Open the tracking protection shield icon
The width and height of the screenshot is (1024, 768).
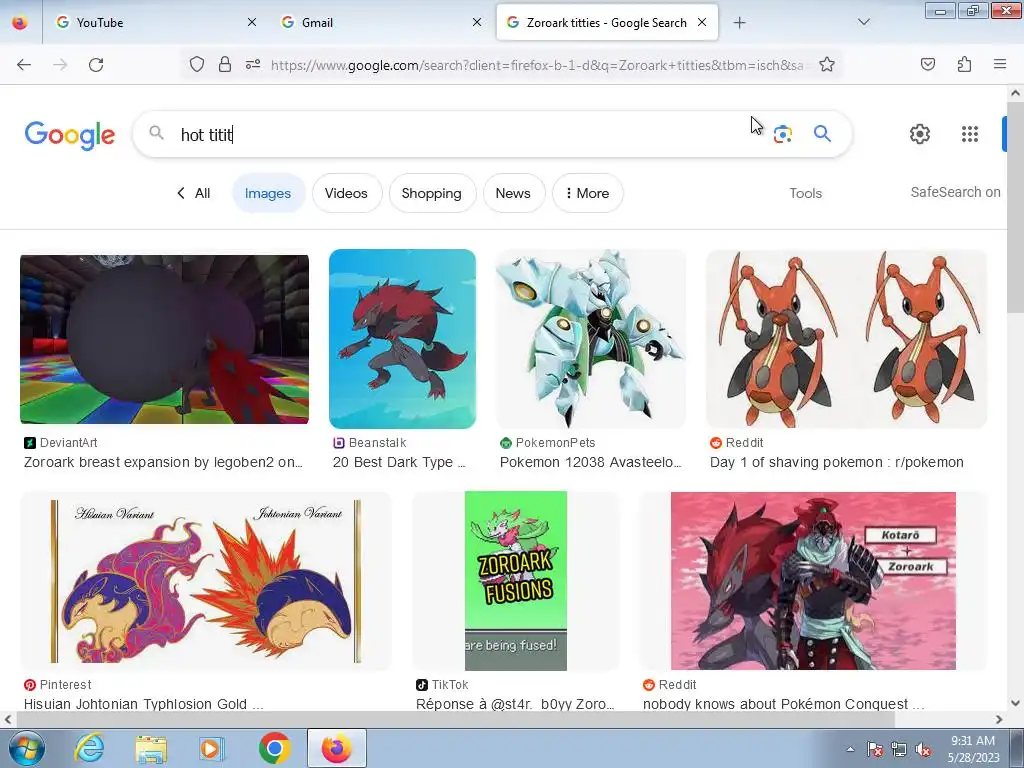(197, 64)
